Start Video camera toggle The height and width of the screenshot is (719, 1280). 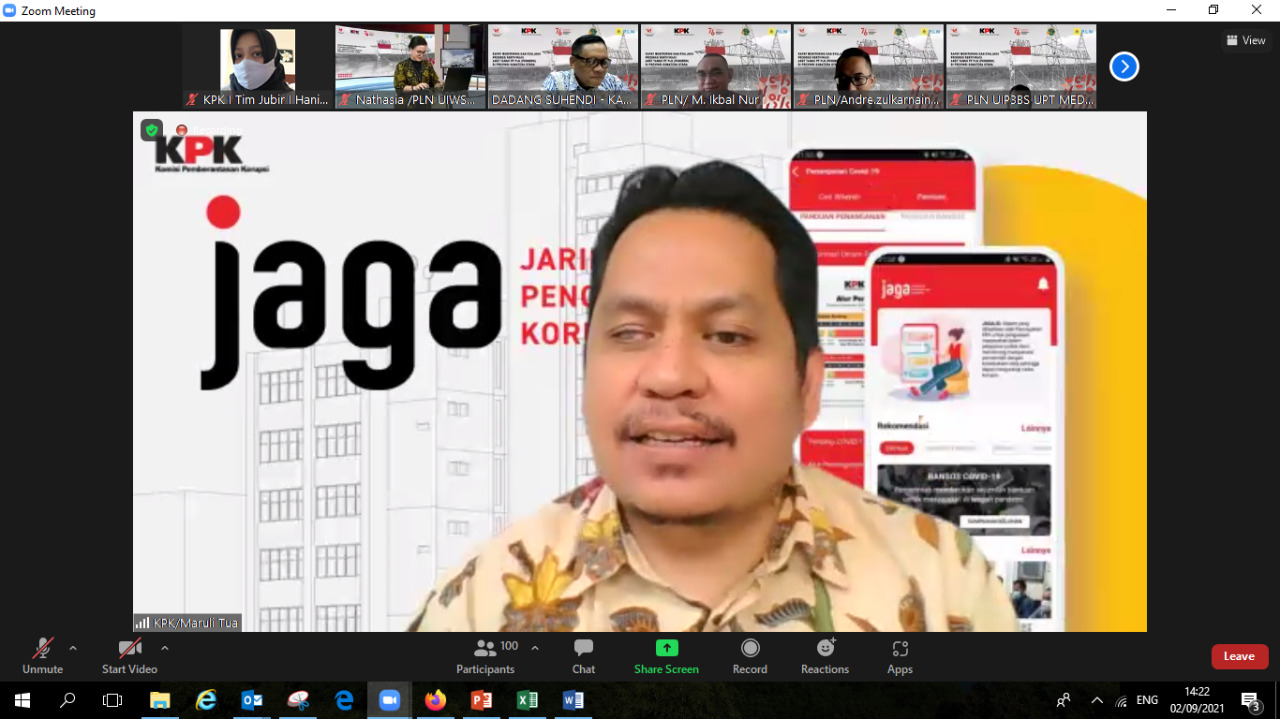tap(130, 656)
